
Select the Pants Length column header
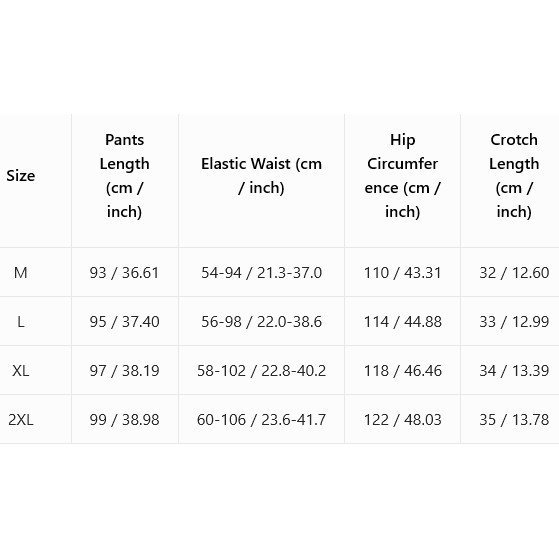[124, 175]
